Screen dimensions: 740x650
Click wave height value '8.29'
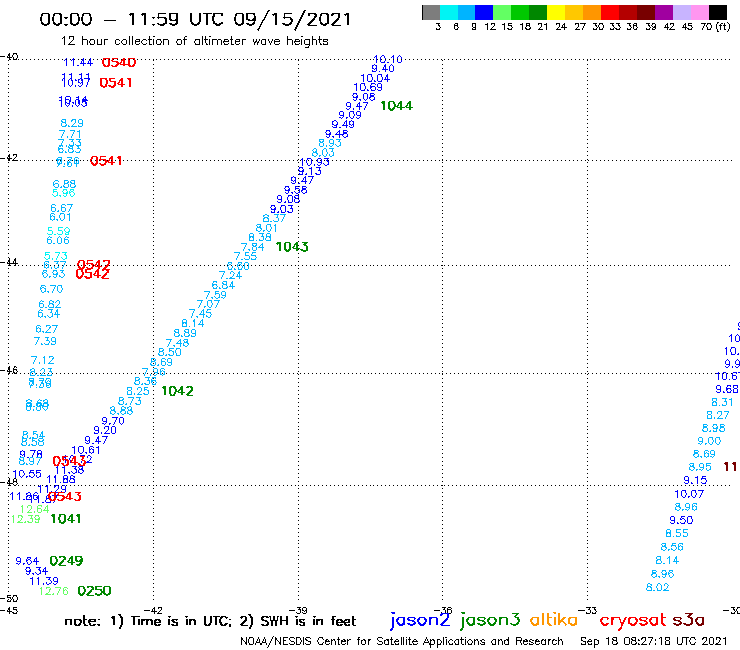click(x=72, y=123)
